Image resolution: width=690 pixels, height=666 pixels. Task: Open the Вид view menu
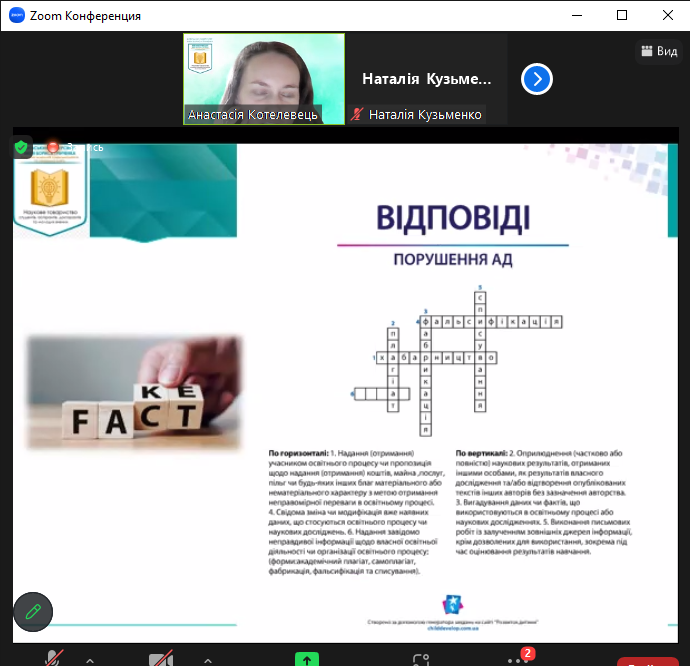click(x=659, y=52)
